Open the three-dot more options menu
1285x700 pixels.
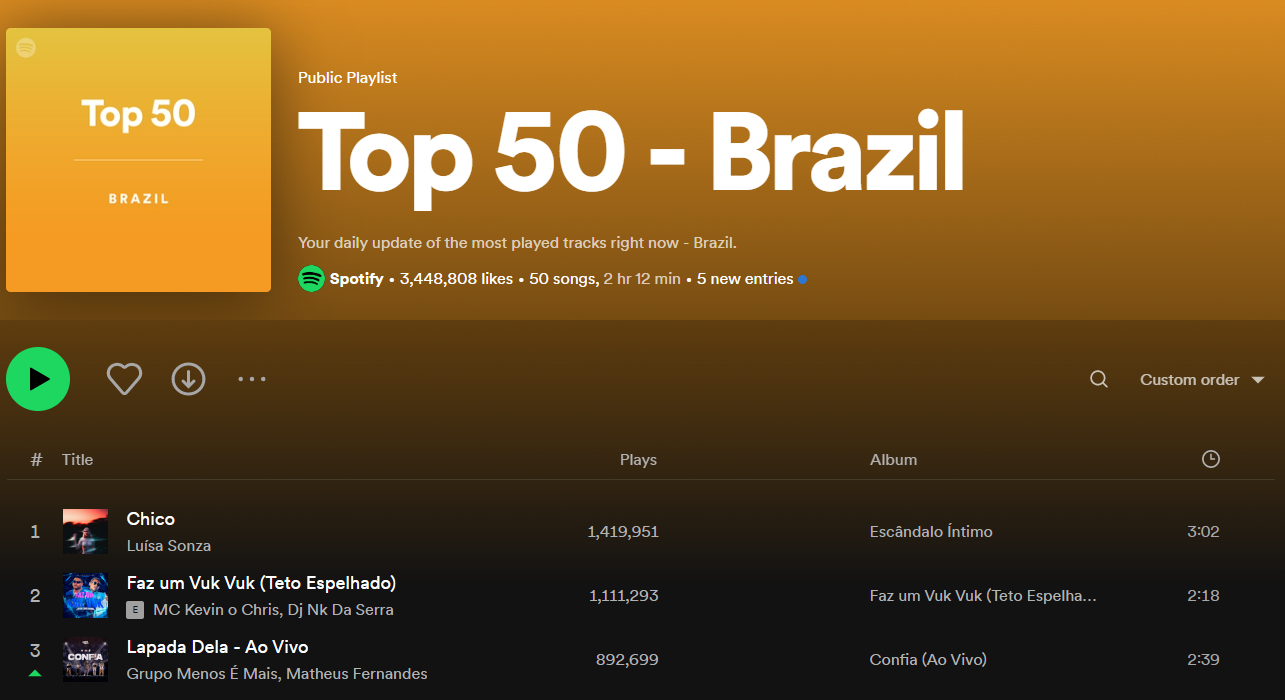click(252, 379)
